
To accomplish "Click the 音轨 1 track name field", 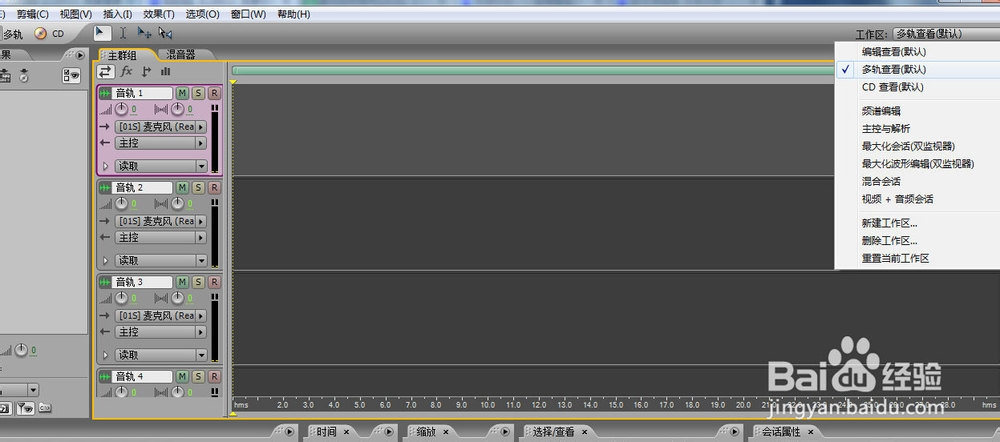I will (142, 93).
